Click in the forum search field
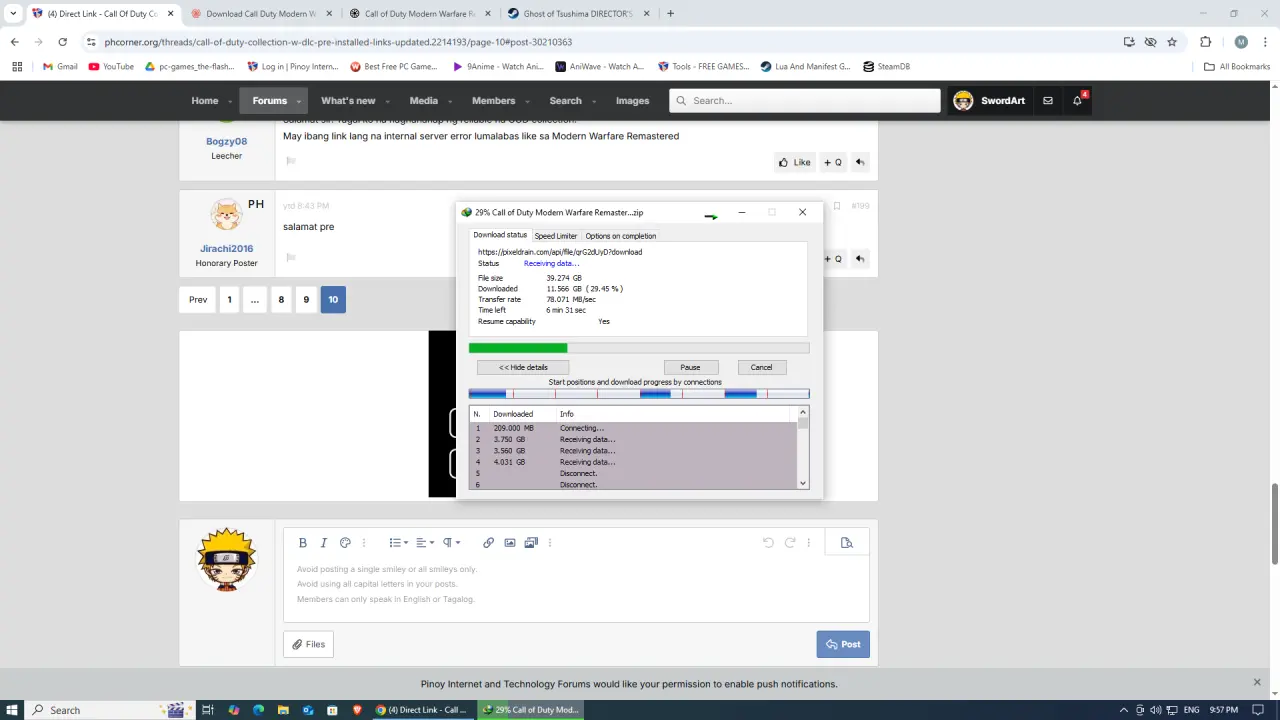This screenshot has width=1280, height=720. coord(805,101)
